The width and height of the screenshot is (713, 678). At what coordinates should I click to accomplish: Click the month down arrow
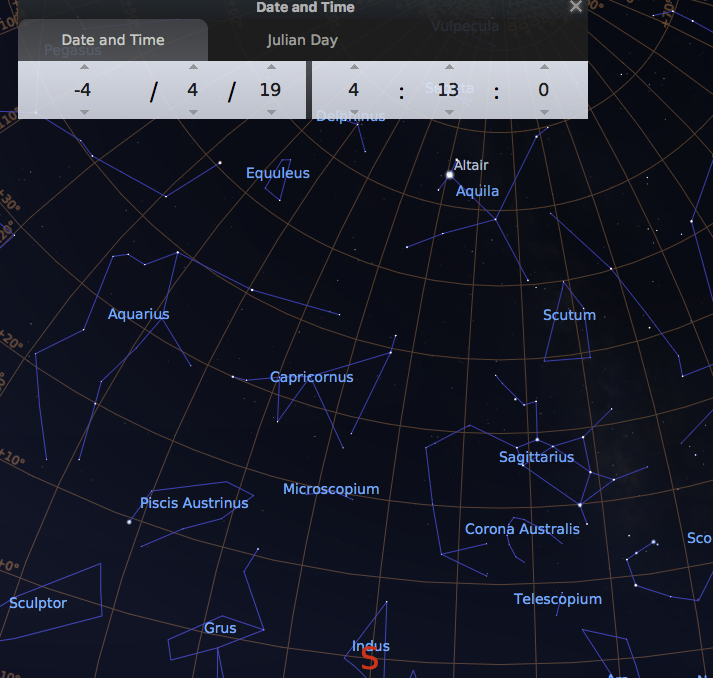click(x=192, y=112)
